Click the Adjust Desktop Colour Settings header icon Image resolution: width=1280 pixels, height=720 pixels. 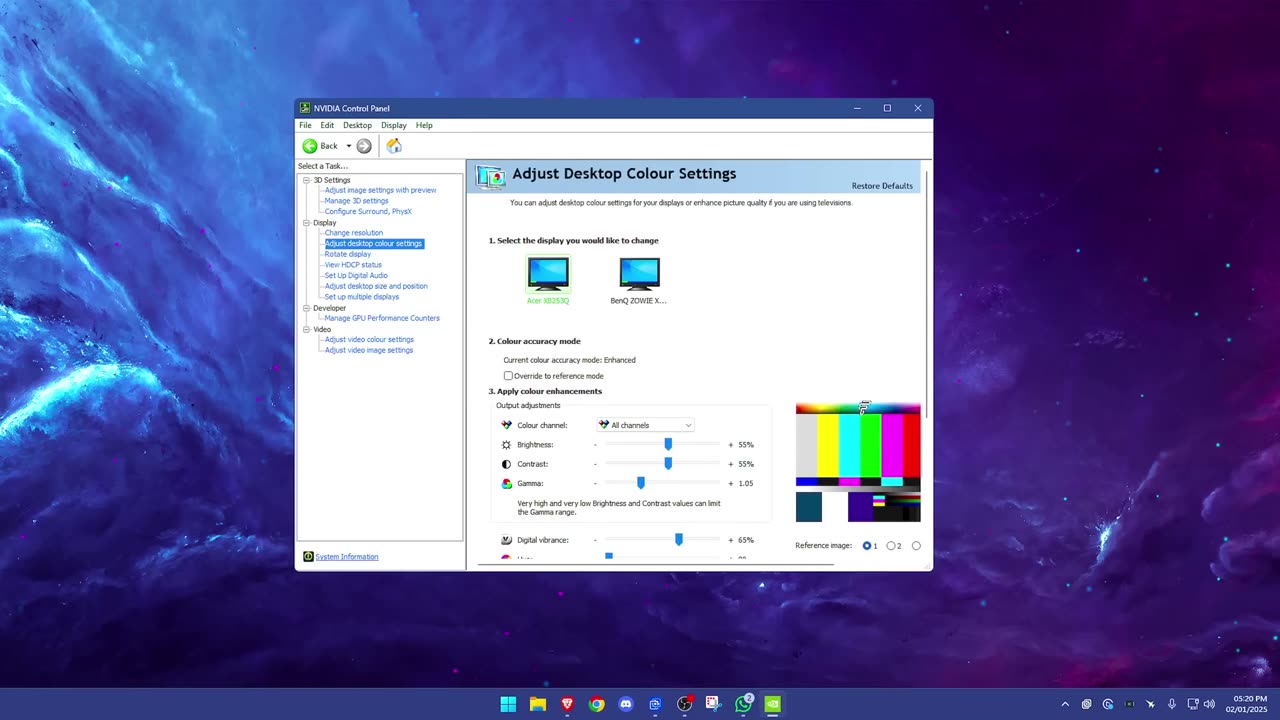(x=491, y=177)
